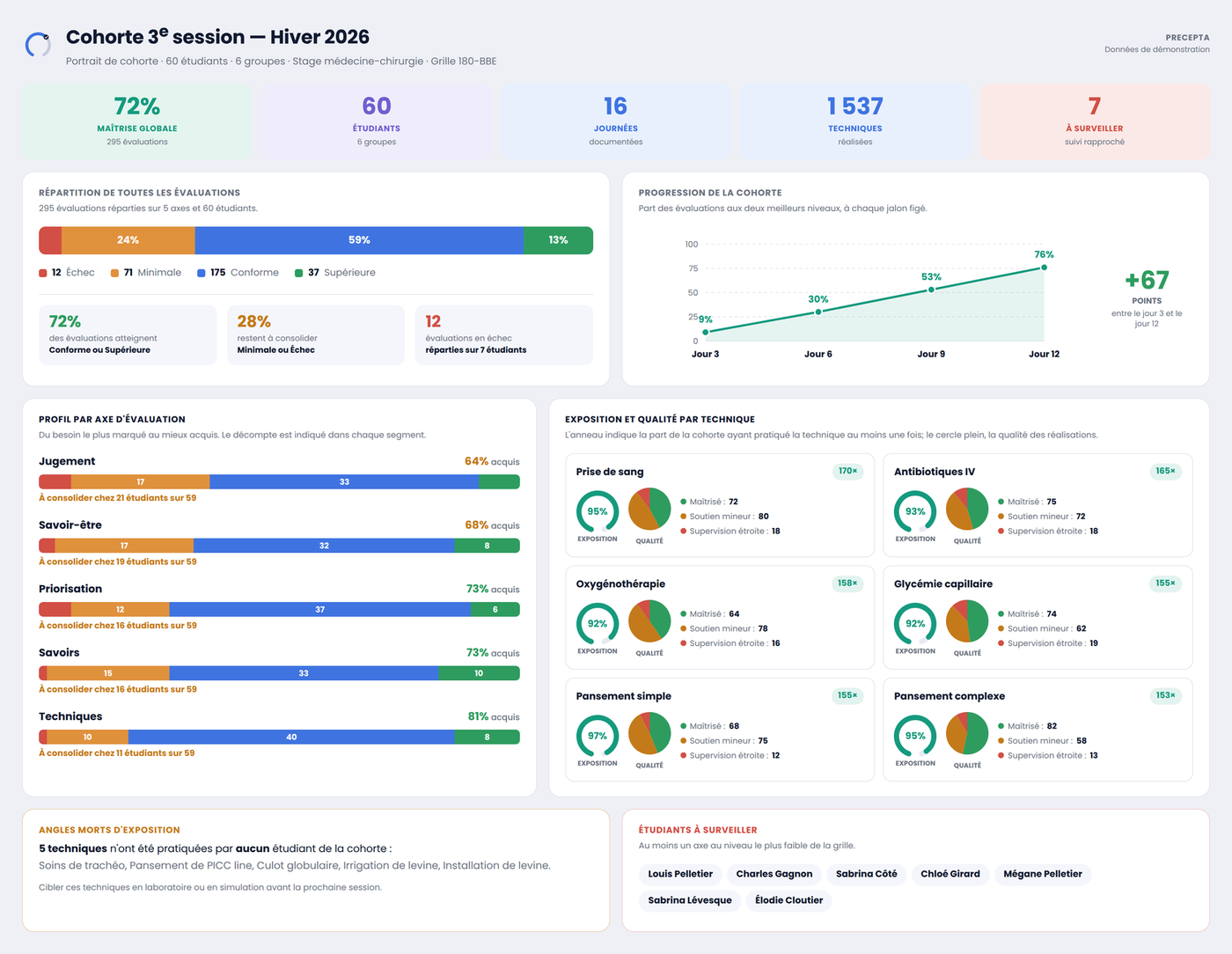The image size is (1232, 954).
Task: Open the Mégane Pelletier student chip
Action: click(1043, 874)
